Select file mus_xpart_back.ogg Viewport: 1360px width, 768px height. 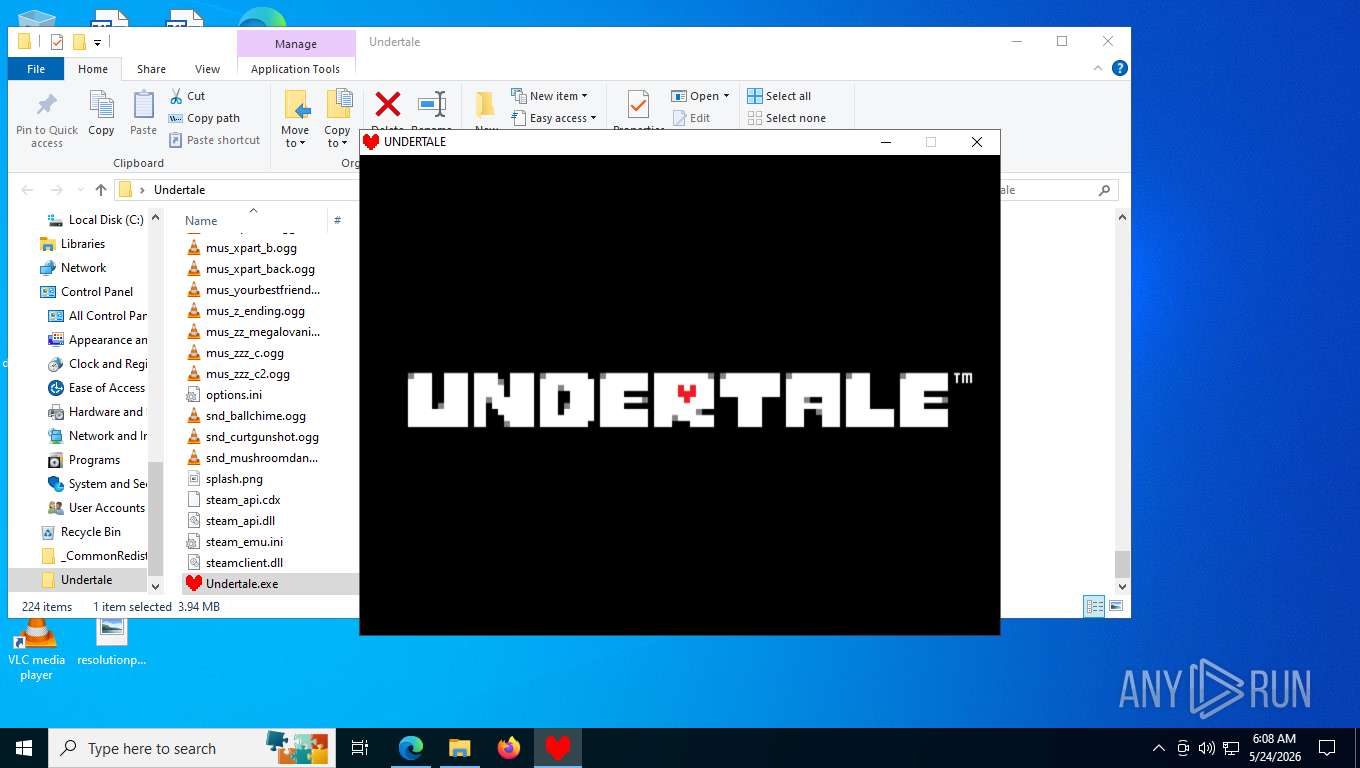tap(260, 269)
